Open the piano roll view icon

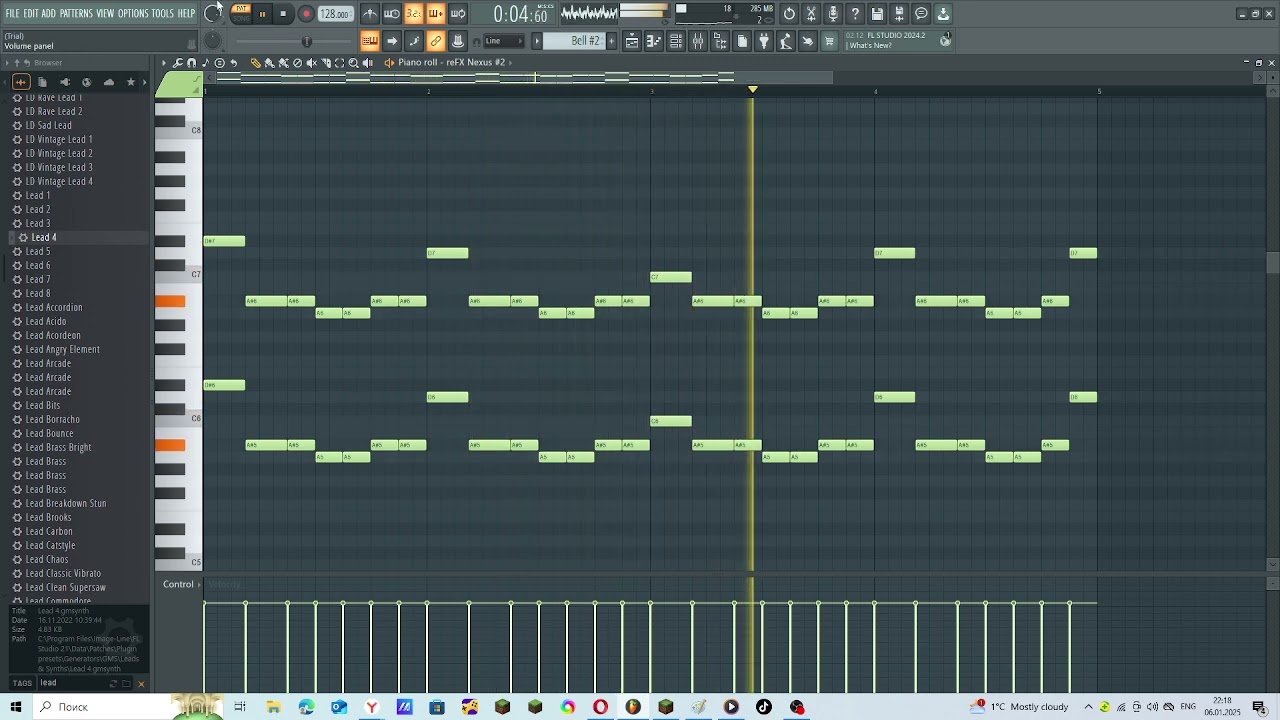[x=654, y=41]
